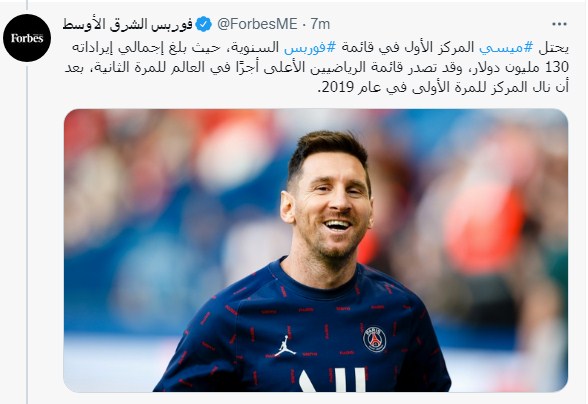Screen dimensions: 588x404
Task: Click the Jumpman logo on the jersey
Action: [285, 346]
